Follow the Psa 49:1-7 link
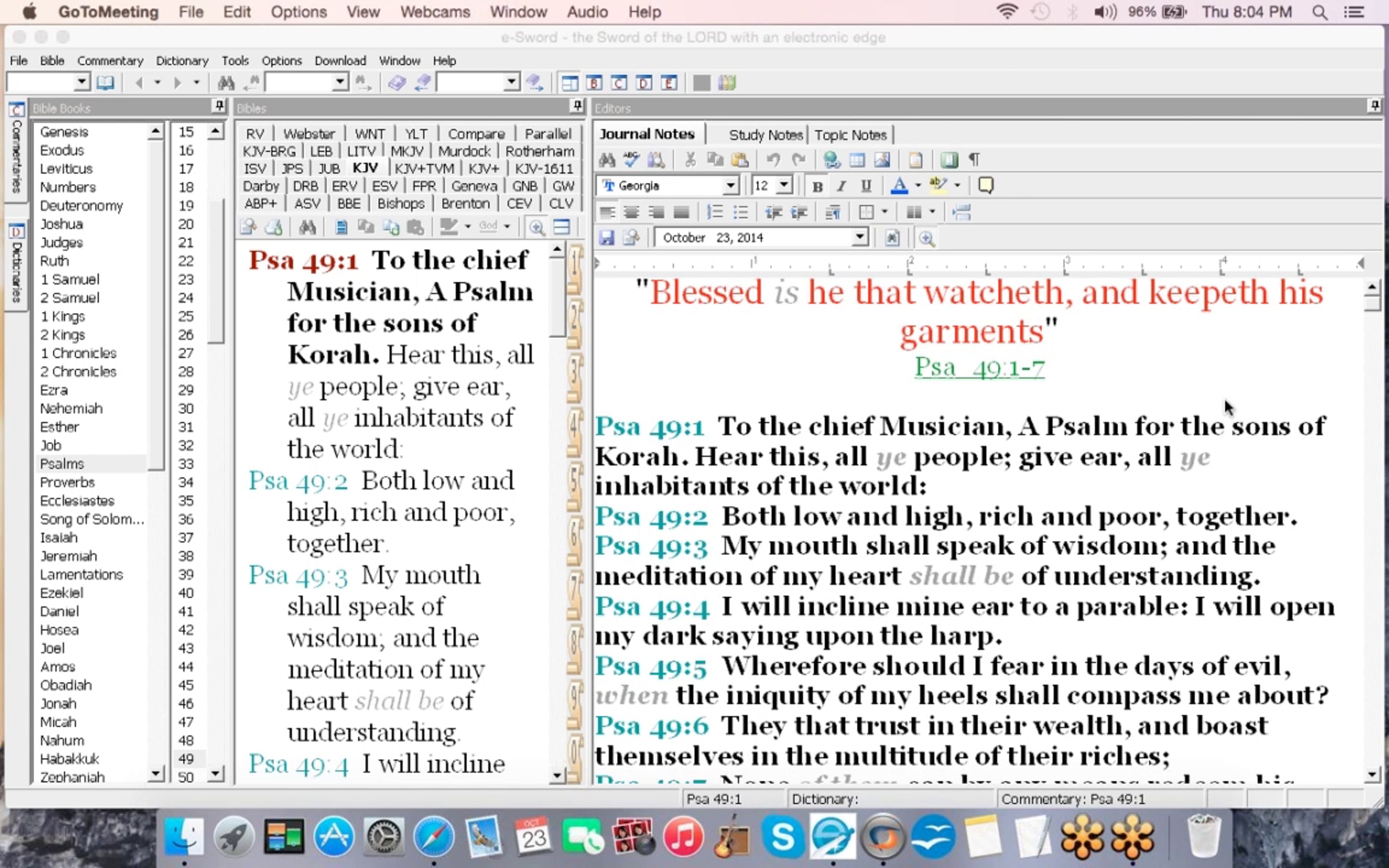Image resolution: width=1389 pixels, height=868 pixels. tap(979, 367)
